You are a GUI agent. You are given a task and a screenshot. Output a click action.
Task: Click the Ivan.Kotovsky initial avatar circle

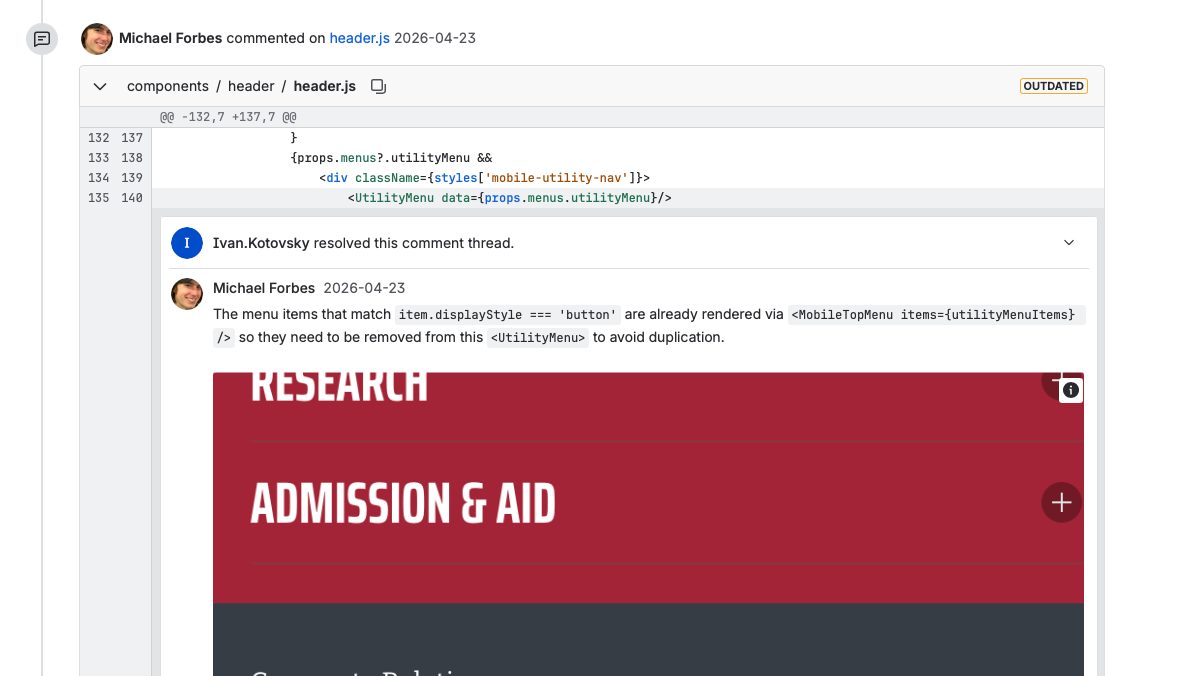pos(187,243)
